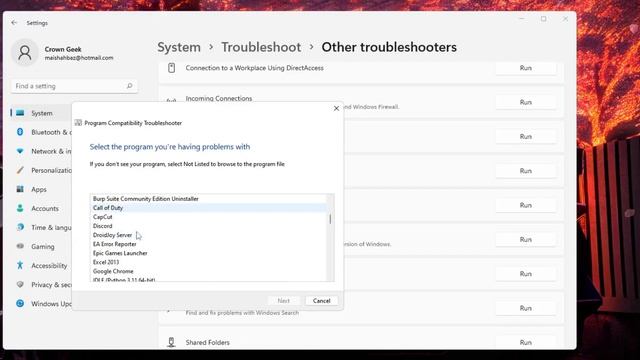The image size is (640, 360).
Task: Select the Accessibility sidebar item
Action: [x=49, y=266]
